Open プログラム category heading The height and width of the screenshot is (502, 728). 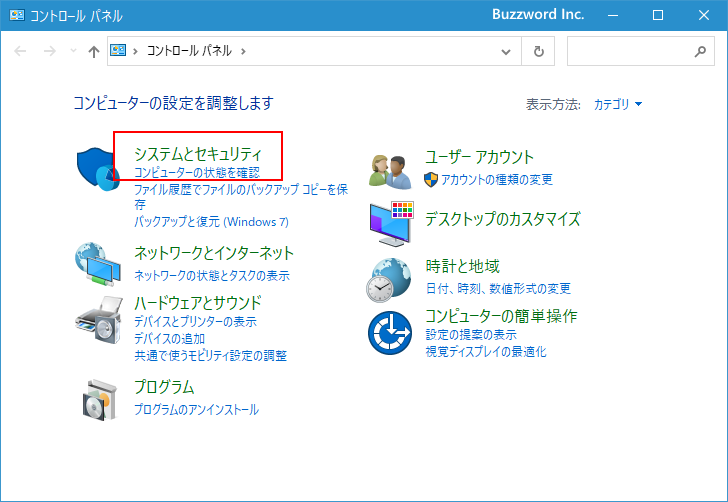(164, 386)
